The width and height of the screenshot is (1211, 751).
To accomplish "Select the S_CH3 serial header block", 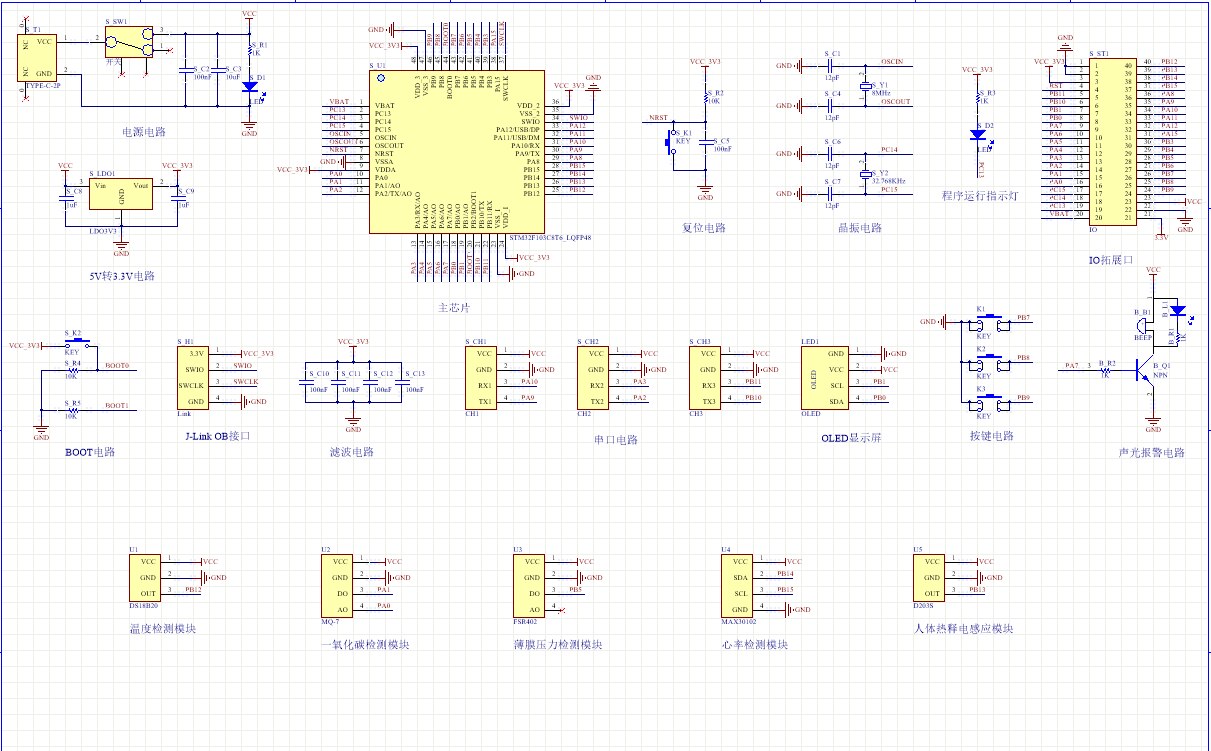I will (705, 377).
